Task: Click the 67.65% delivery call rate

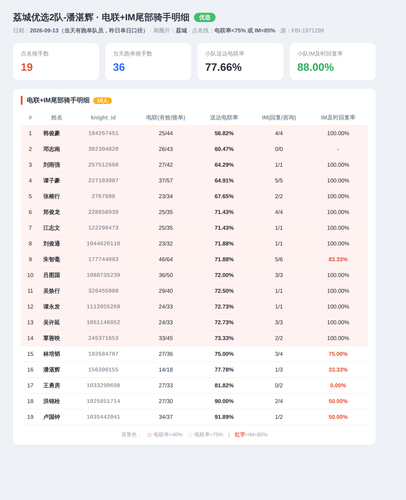Action: [224, 196]
